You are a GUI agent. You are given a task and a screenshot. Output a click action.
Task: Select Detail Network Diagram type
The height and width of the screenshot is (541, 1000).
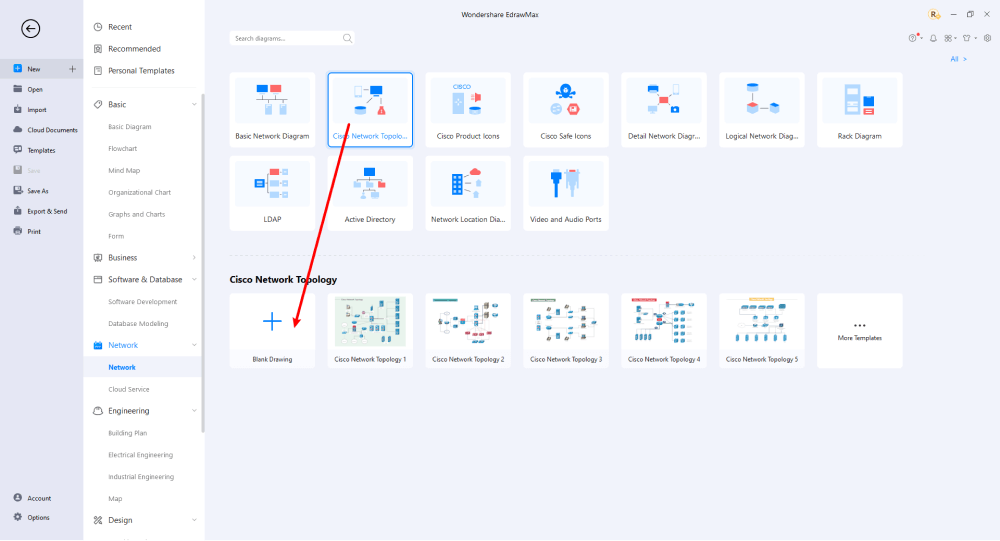tap(664, 110)
